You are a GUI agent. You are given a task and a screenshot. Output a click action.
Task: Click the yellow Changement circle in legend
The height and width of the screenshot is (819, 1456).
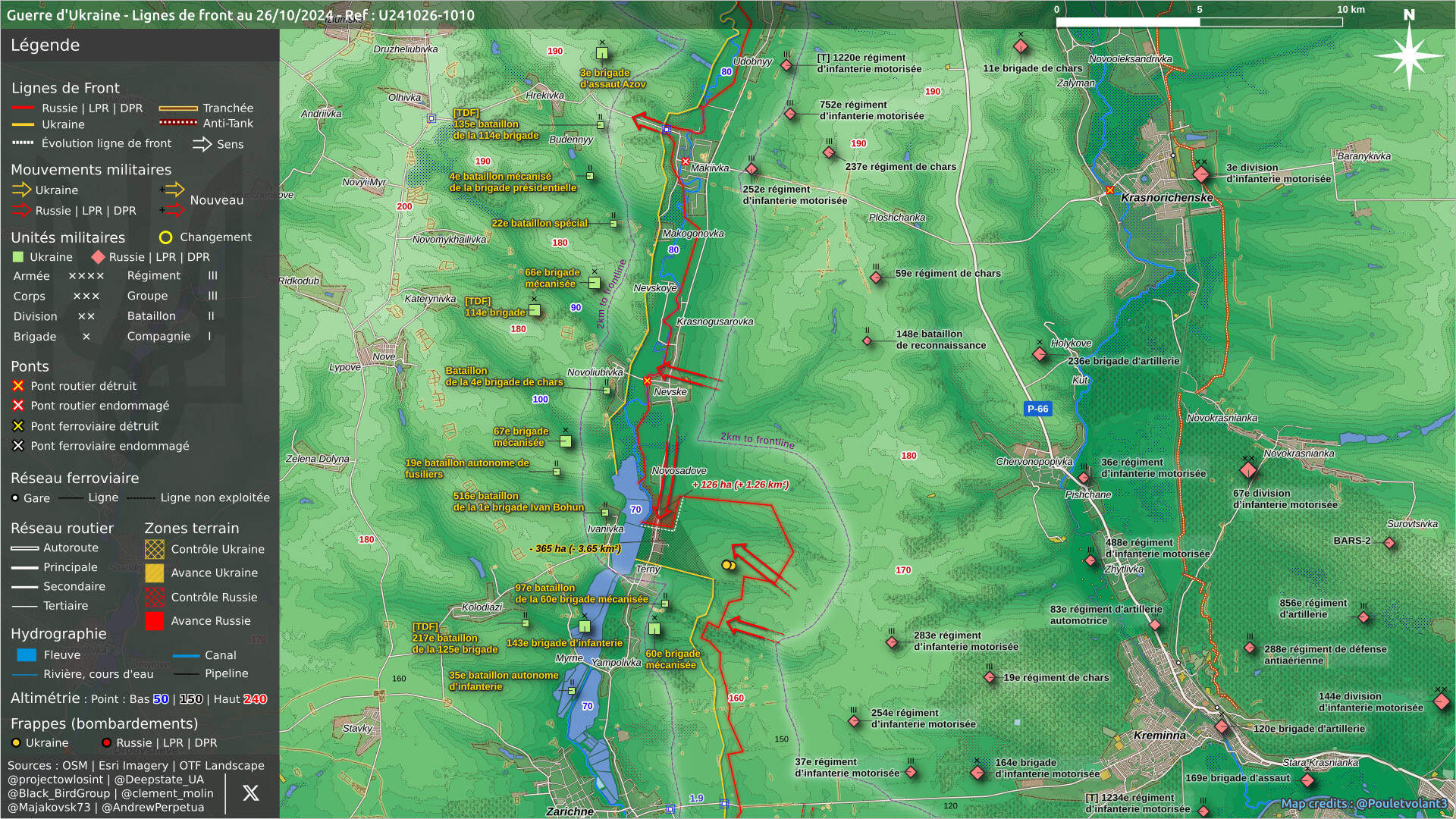click(166, 237)
